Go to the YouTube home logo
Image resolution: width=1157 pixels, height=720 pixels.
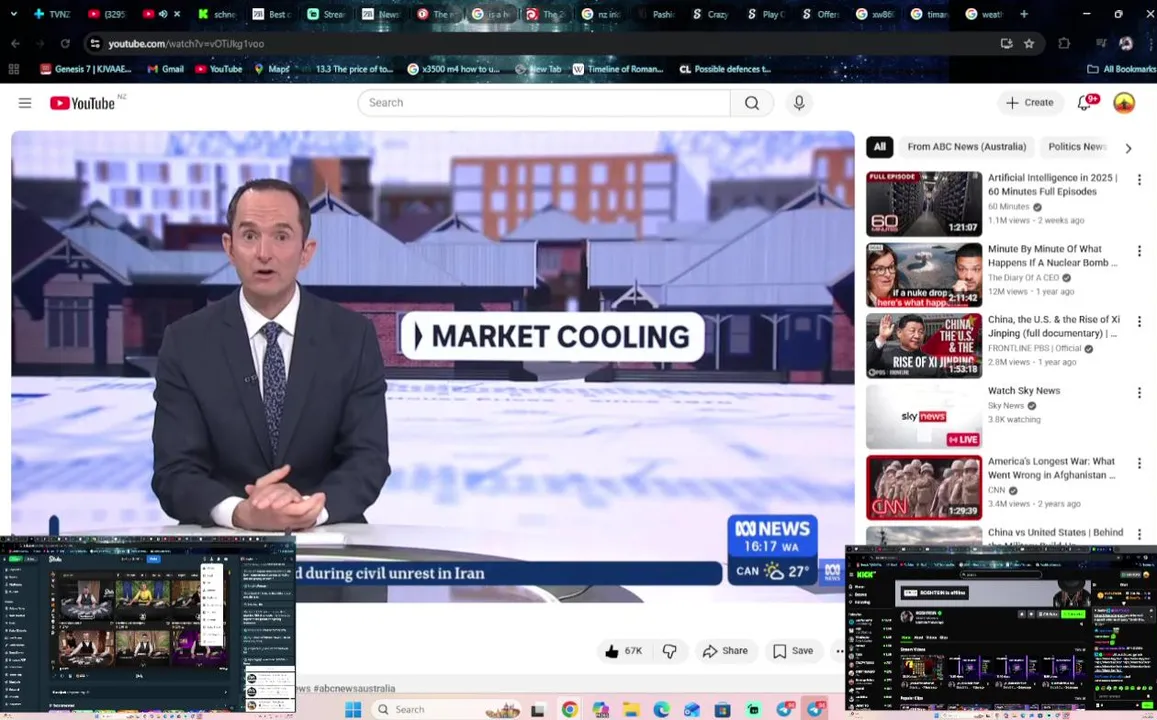click(x=83, y=103)
